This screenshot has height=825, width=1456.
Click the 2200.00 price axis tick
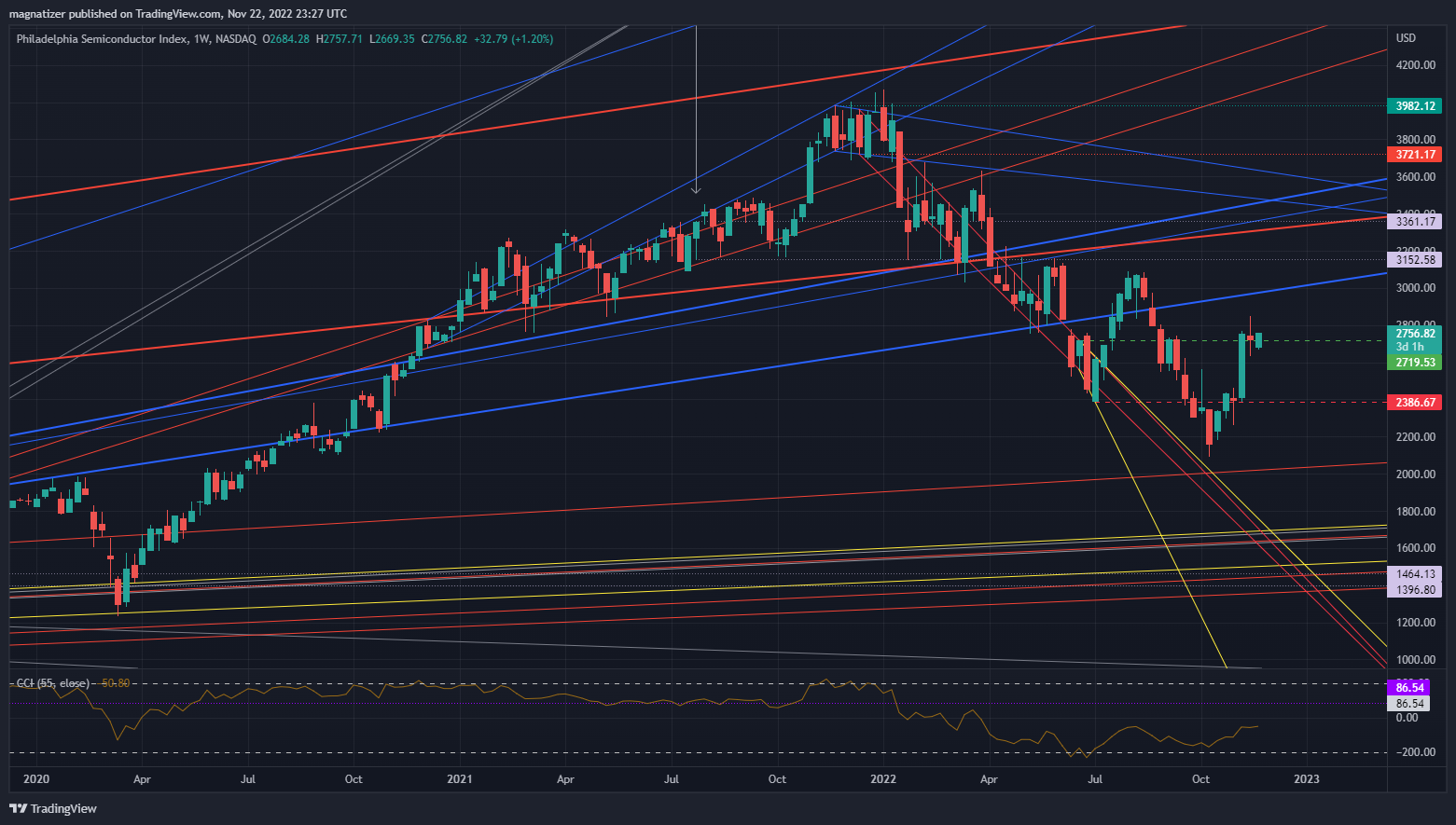click(x=1415, y=437)
